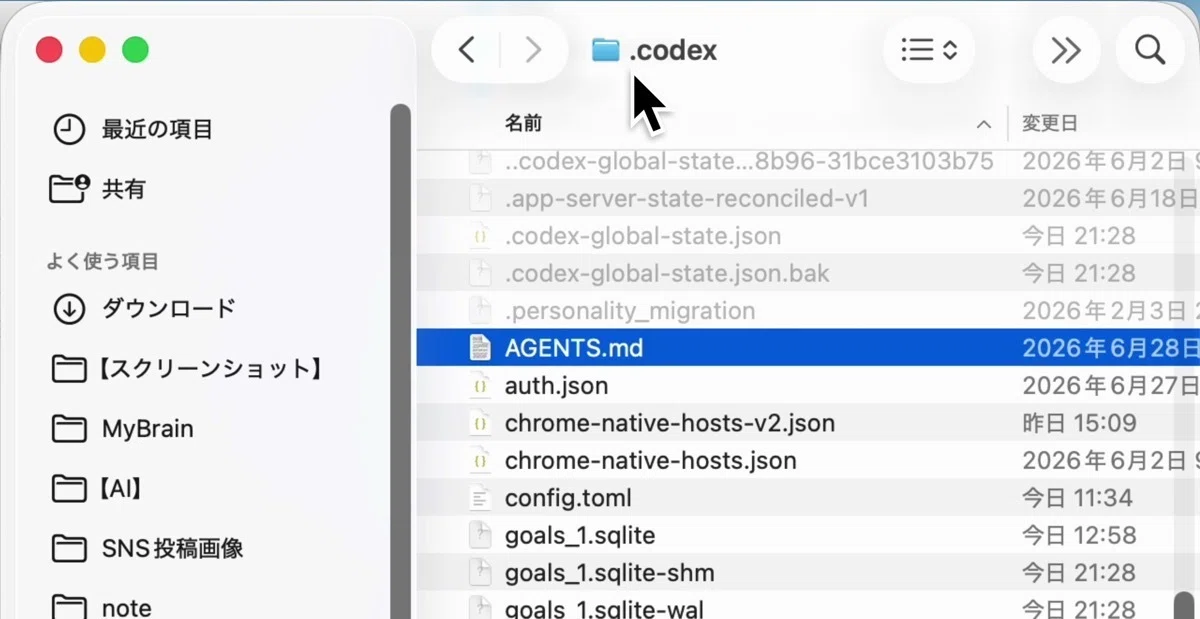Click the 今日 11:34 date for config.toml
This screenshot has width=1200, height=619.
click(x=1077, y=498)
